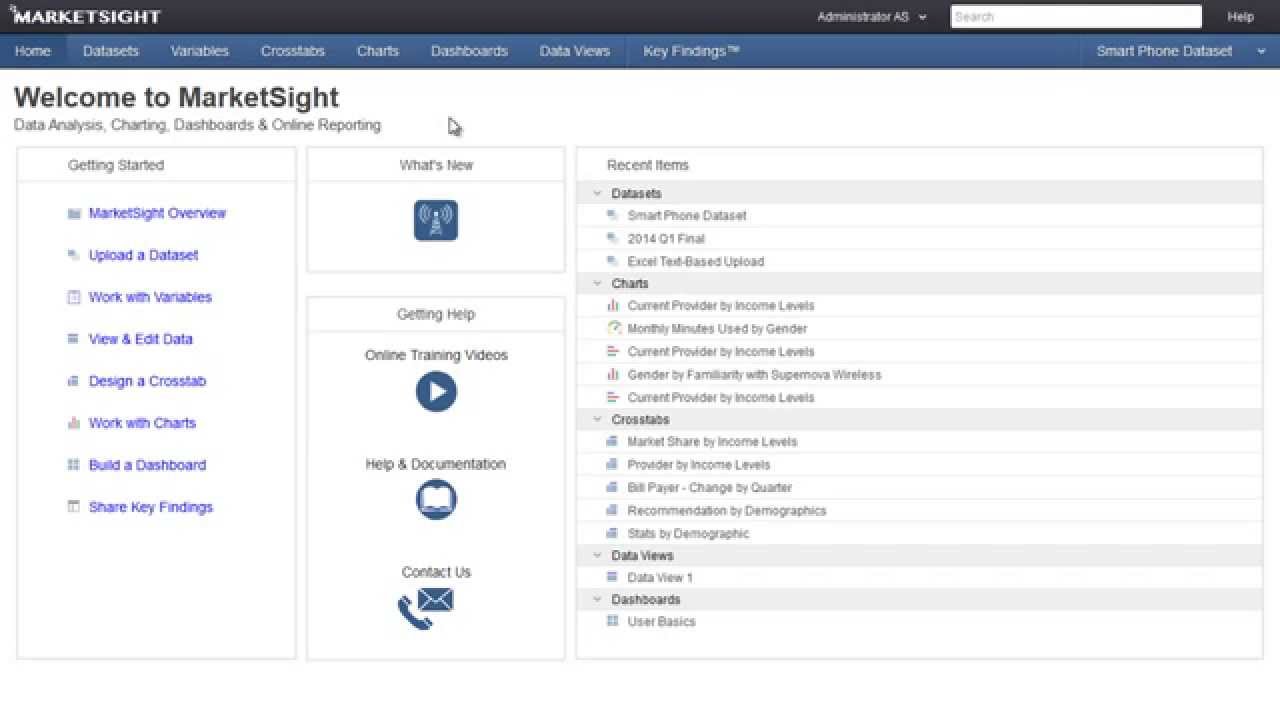Image resolution: width=1280 pixels, height=720 pixels.
Task: Click the crosstab icon for Market Share by Income Levels
Action: click(613, 441)
